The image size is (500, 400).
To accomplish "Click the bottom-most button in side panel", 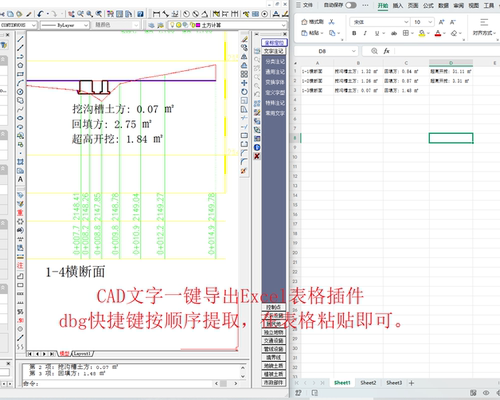I will coord(273,383).
